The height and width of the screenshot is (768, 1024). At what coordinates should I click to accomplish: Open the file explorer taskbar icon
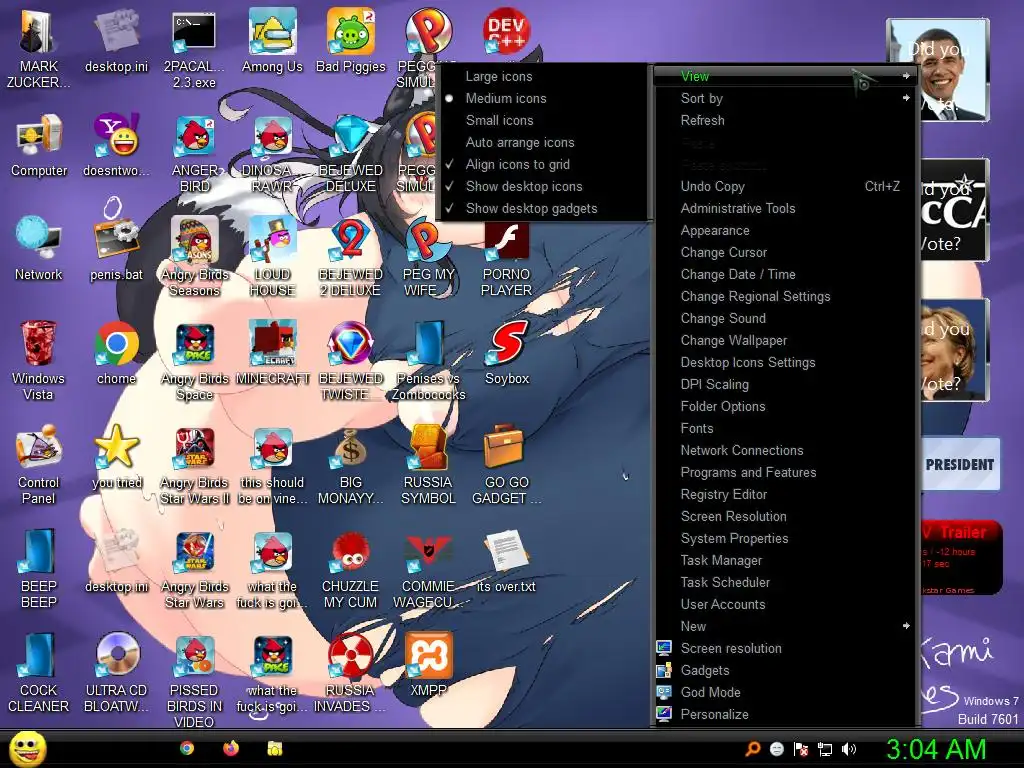(274, 748)
